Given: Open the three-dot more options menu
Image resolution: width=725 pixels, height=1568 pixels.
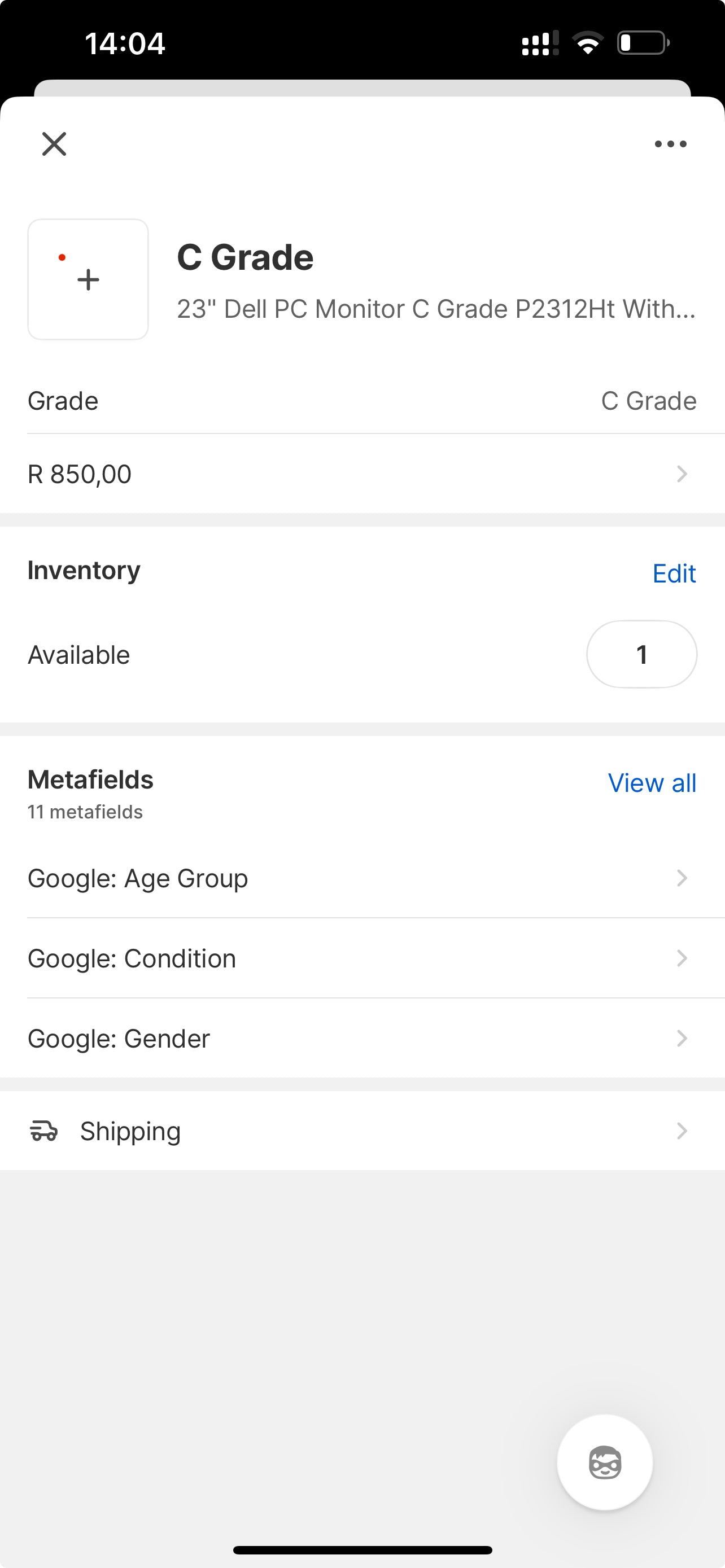Looking at the screenshot, I should [x=670, y=144].
